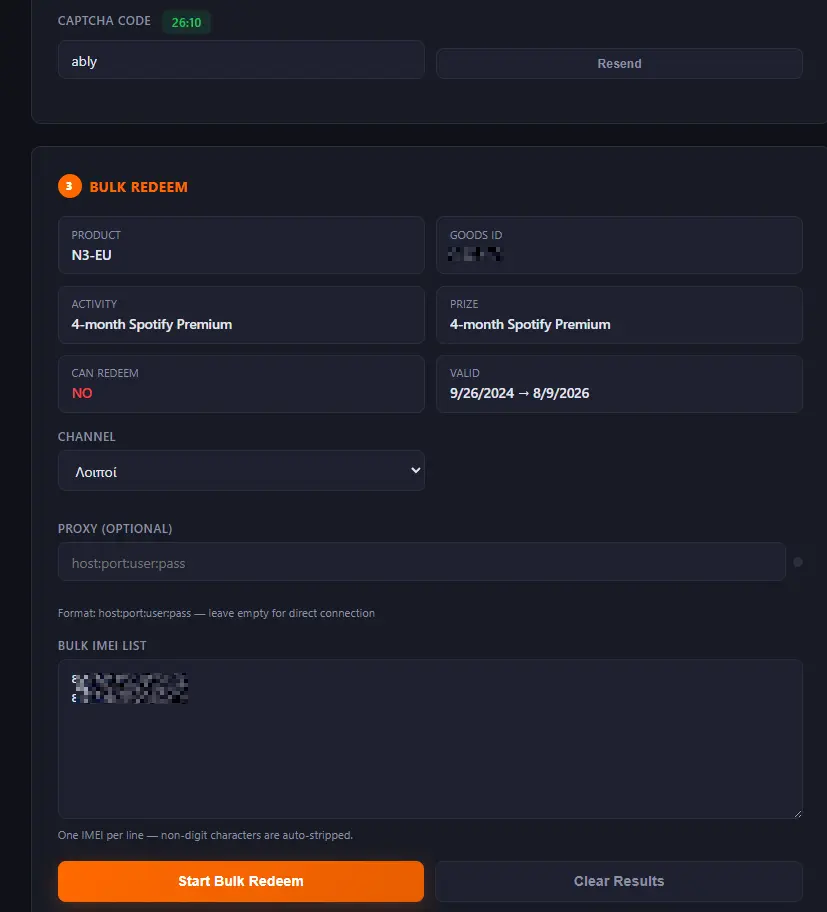Image resolution: width=827 pixels, height=912 pixels.
Task: Click the Valid date range card
Action: click(619, 384)
